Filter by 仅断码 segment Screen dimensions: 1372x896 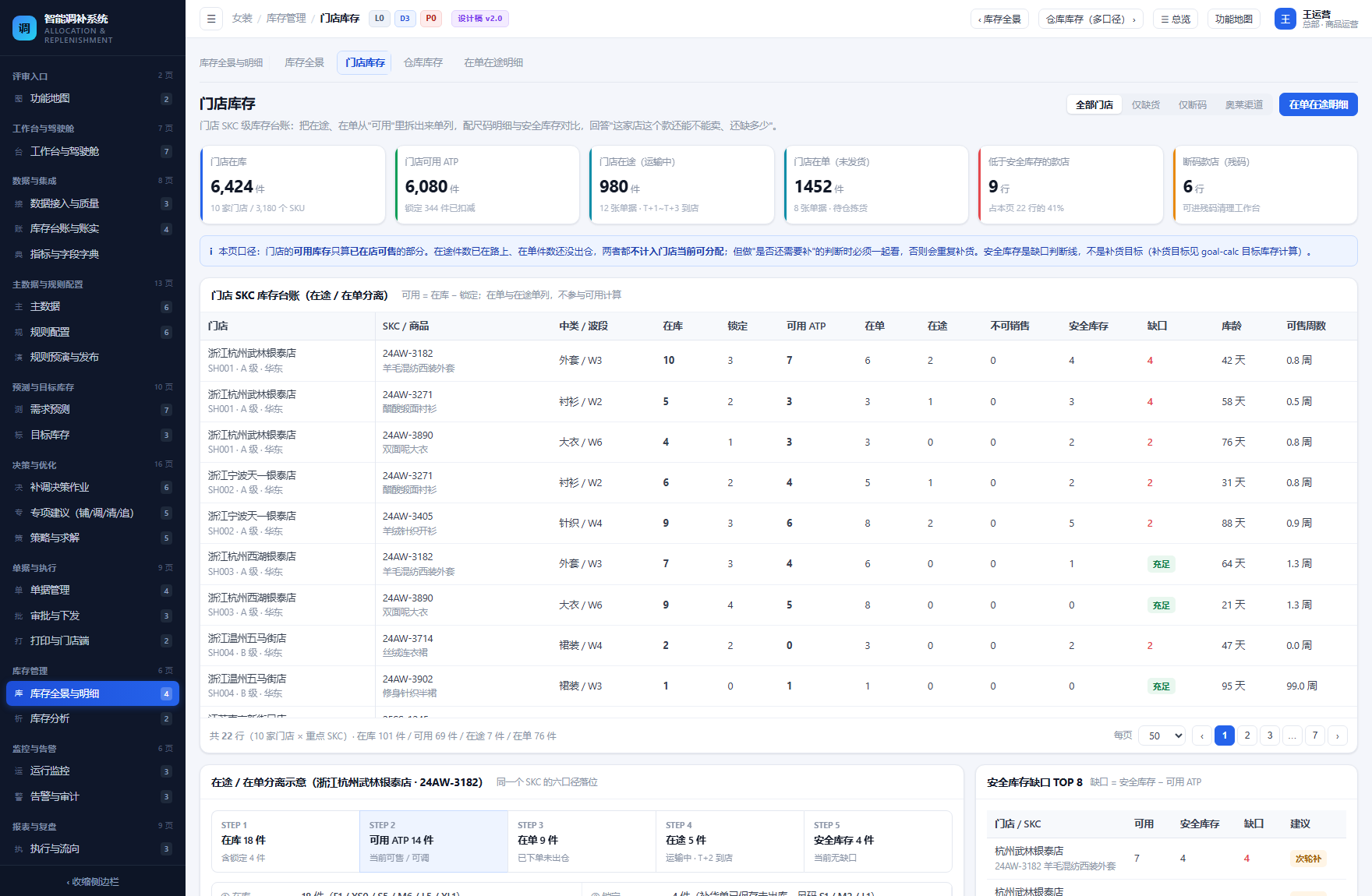click(1192, 104)
